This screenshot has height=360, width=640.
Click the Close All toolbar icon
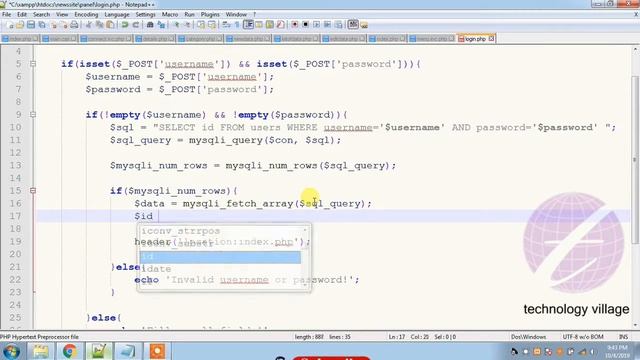[63, 25]
